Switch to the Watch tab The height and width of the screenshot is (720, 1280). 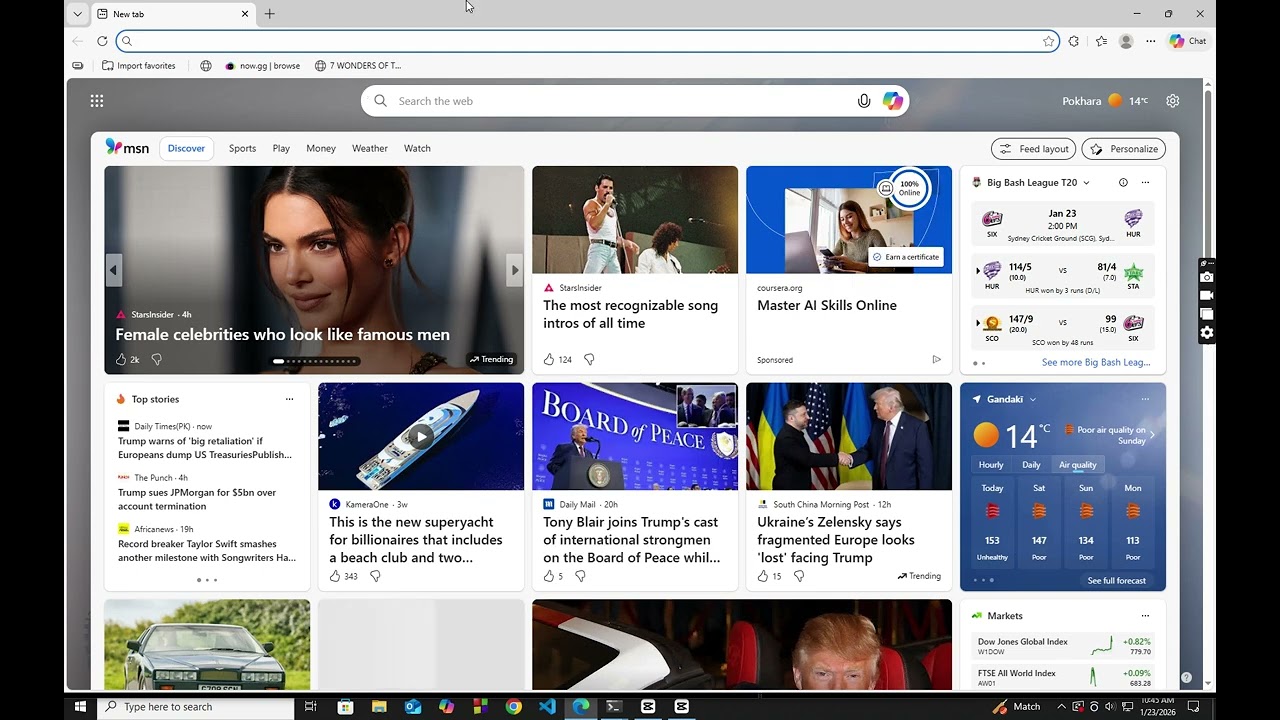417,148
